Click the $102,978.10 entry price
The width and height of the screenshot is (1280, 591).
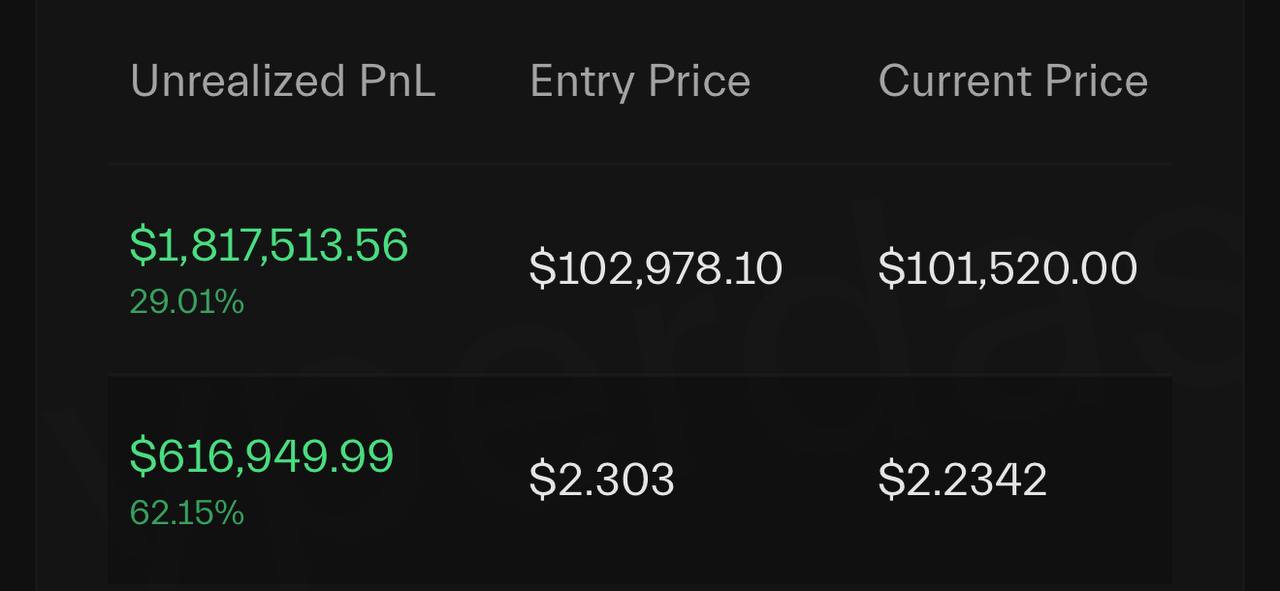[x=656, y=268]
